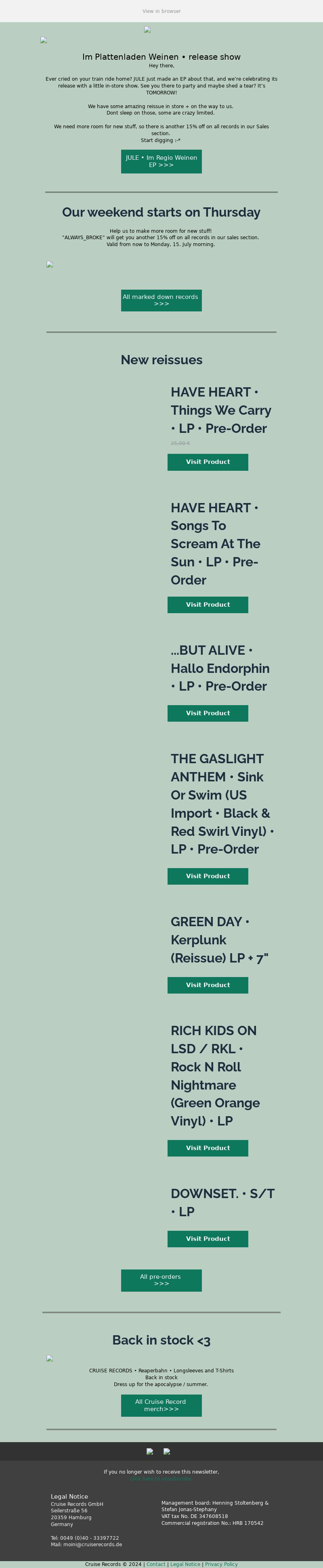Visit product for The Gaslight Anthem Sink Or Swim
This screenshot has height=1568, width=323.
pyautogui.click(x=208, y=876)
